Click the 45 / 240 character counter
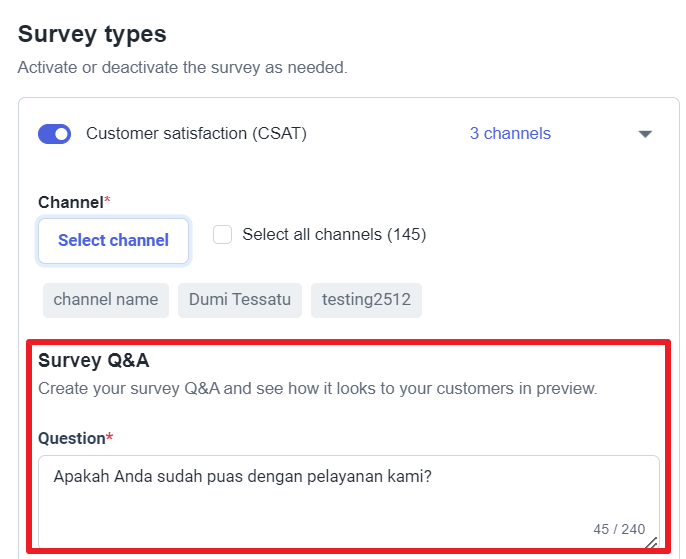Image resolution: width=686 pixels, height=559 pixels. 619,529
